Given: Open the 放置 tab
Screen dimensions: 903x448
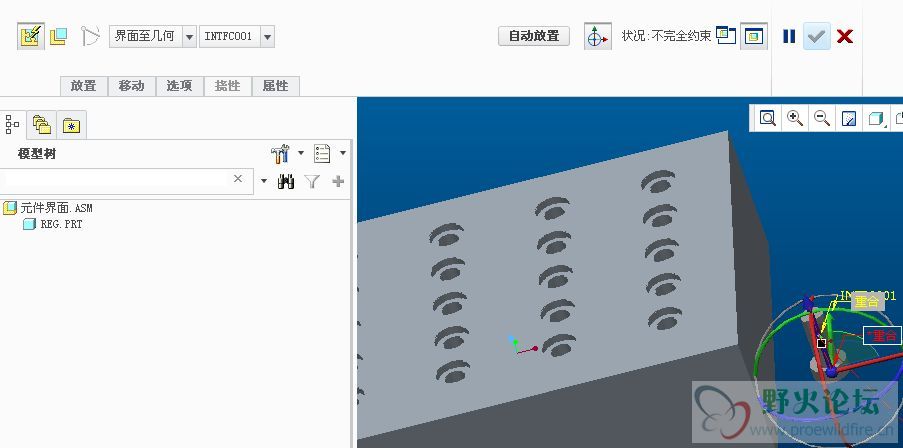Looking at the screenshot, I should [84, 86].
